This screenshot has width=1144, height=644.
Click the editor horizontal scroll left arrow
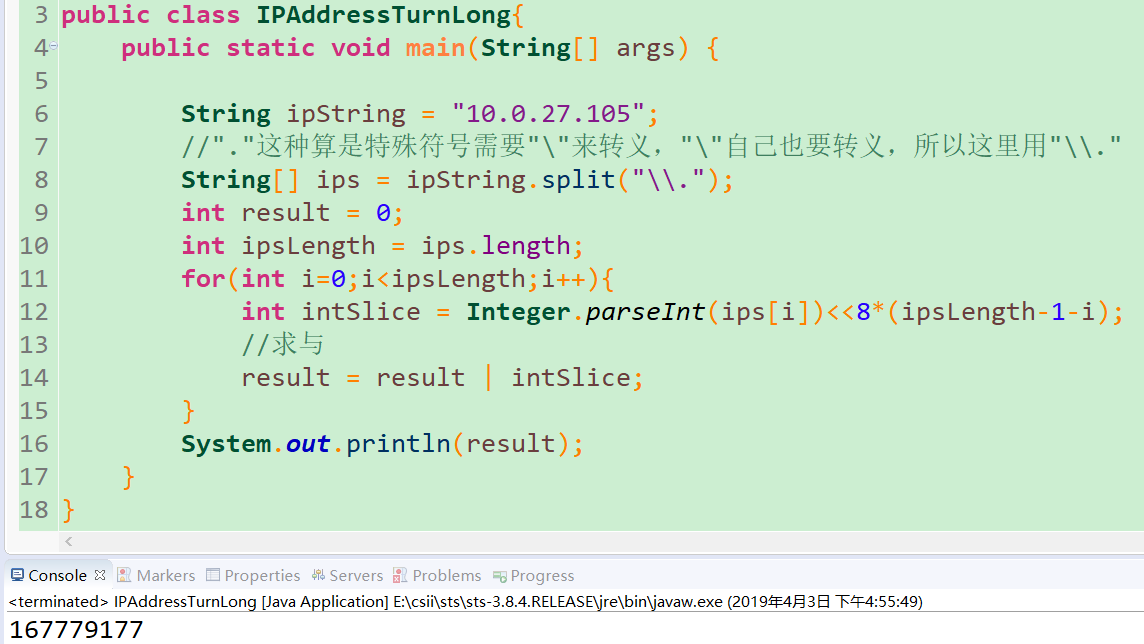[x=69, y=541]
